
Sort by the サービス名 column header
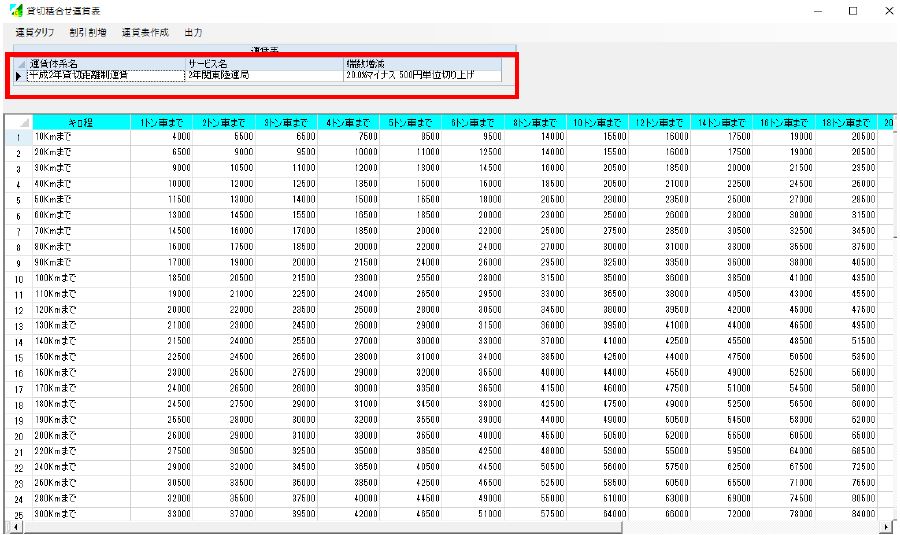265,64
